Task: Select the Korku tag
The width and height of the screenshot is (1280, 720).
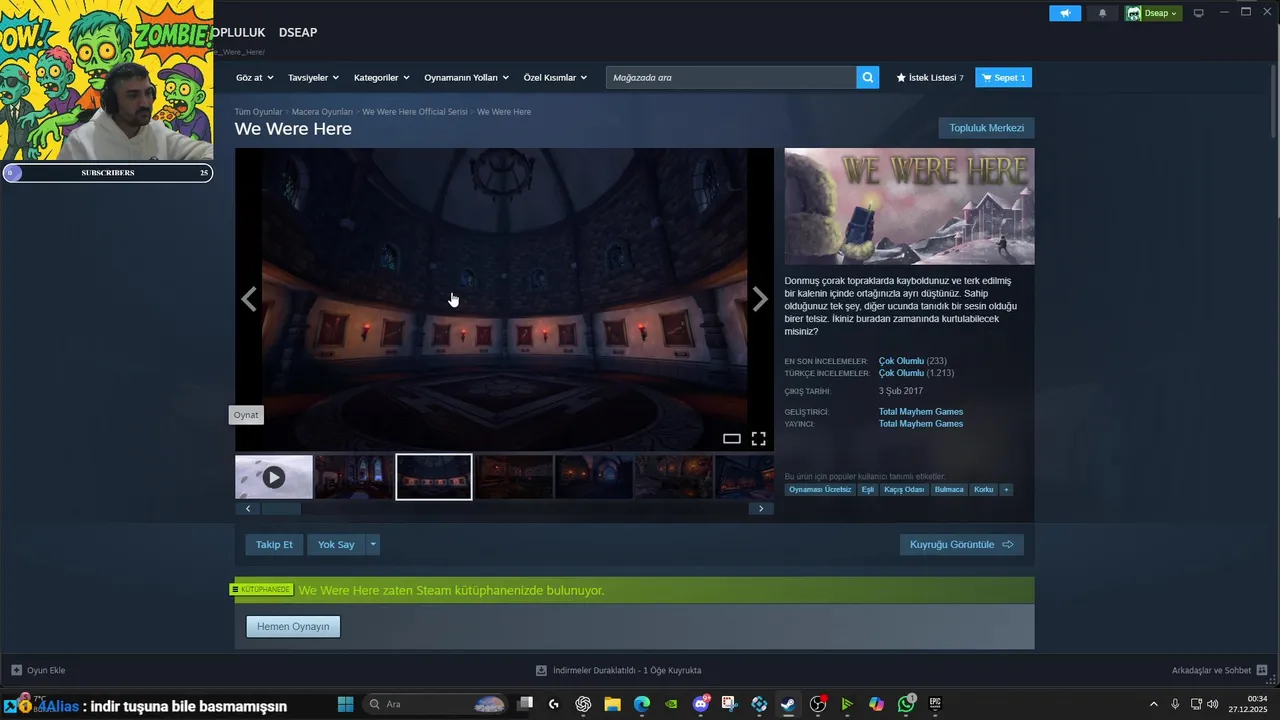Action: [x=984, y=490]
